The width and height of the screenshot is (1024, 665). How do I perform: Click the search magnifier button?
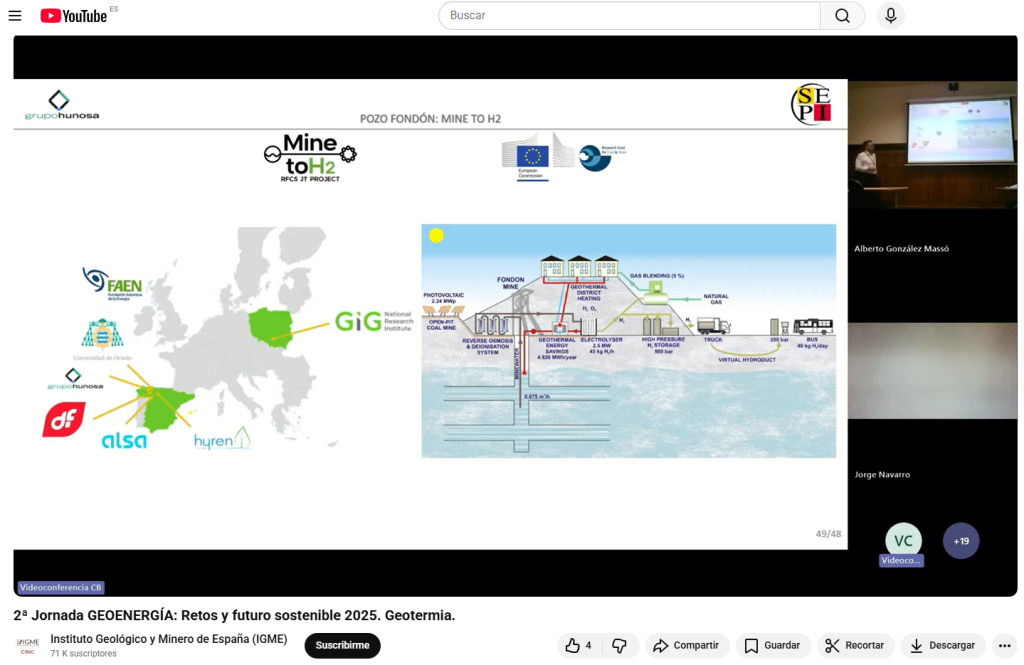[x=842, y=16]
